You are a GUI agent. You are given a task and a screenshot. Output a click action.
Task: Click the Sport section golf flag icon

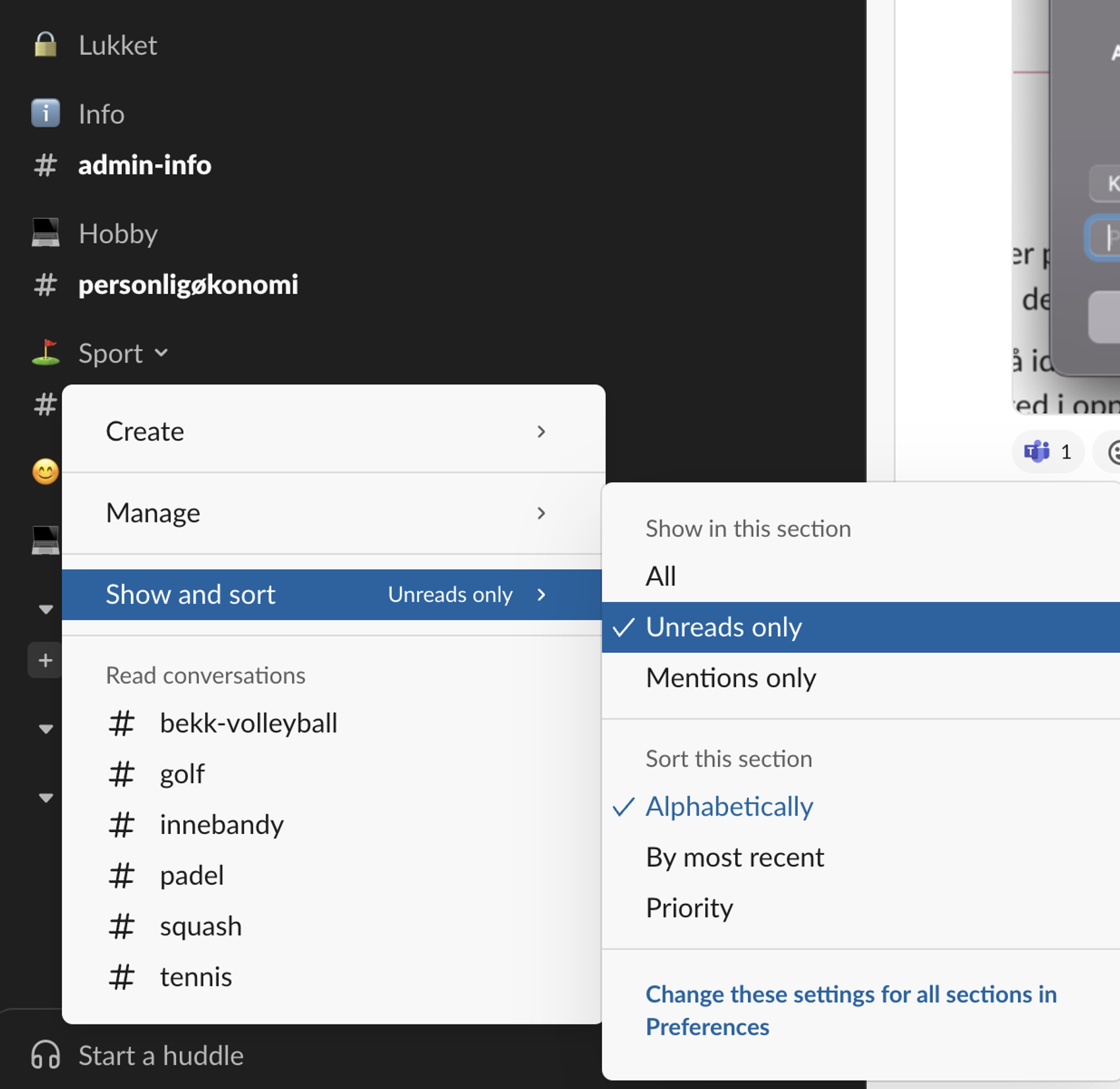tap(45, 353)
